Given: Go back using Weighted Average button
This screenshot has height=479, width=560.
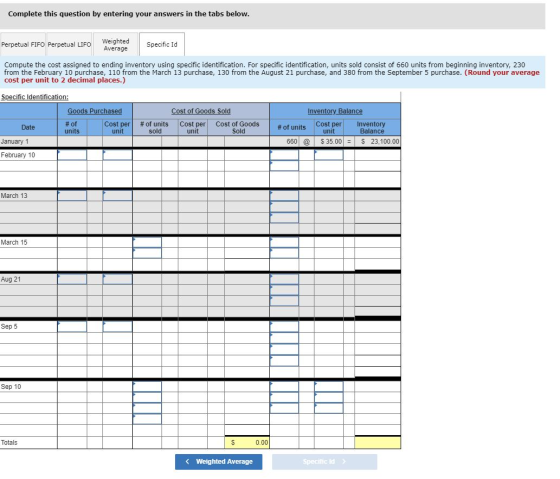Looking at the screenshot, I should [219, 461].
